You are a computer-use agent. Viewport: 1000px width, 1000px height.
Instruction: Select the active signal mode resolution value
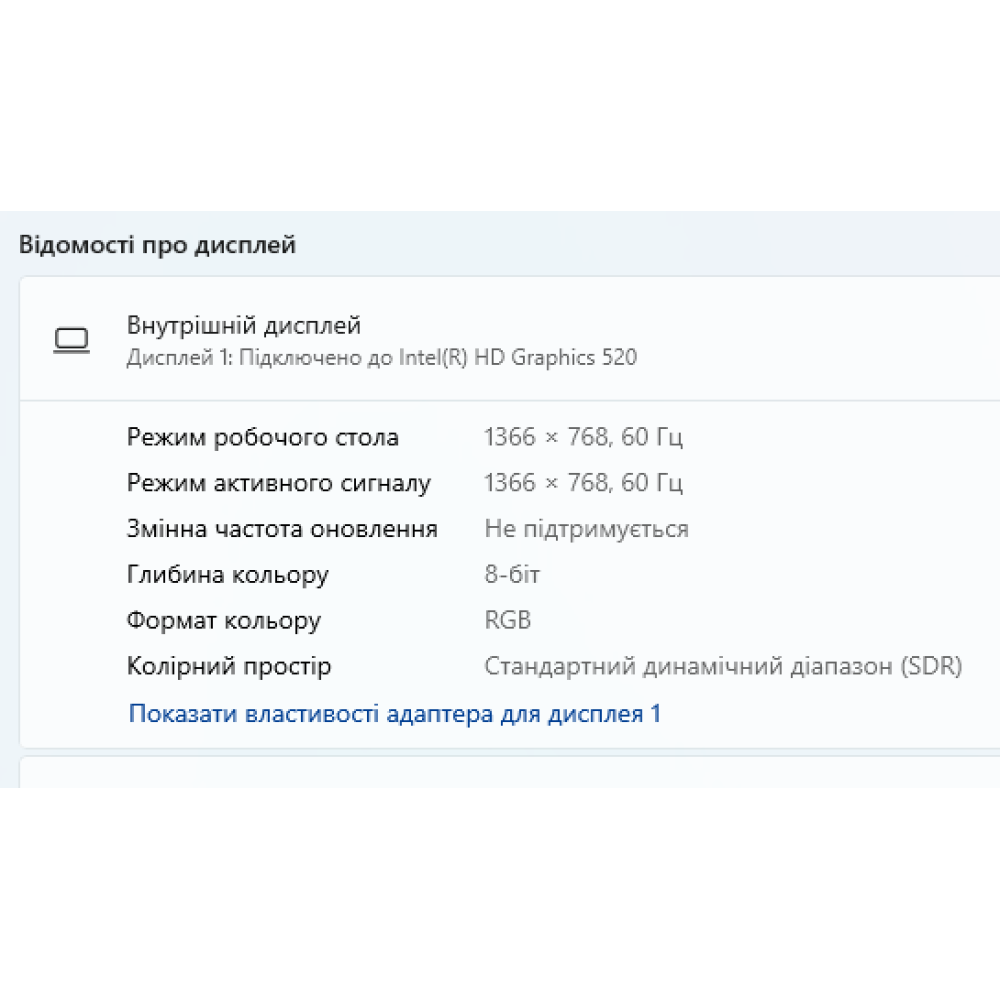click(x=546, y=483)
